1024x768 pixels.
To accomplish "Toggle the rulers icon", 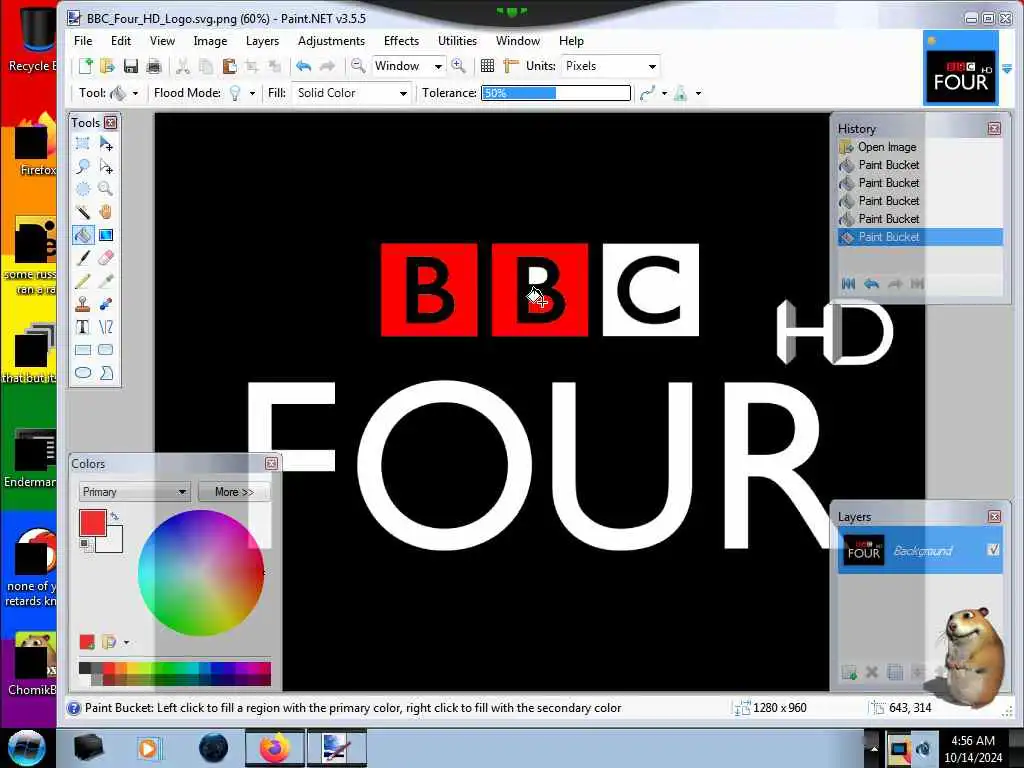I will 511,66.
